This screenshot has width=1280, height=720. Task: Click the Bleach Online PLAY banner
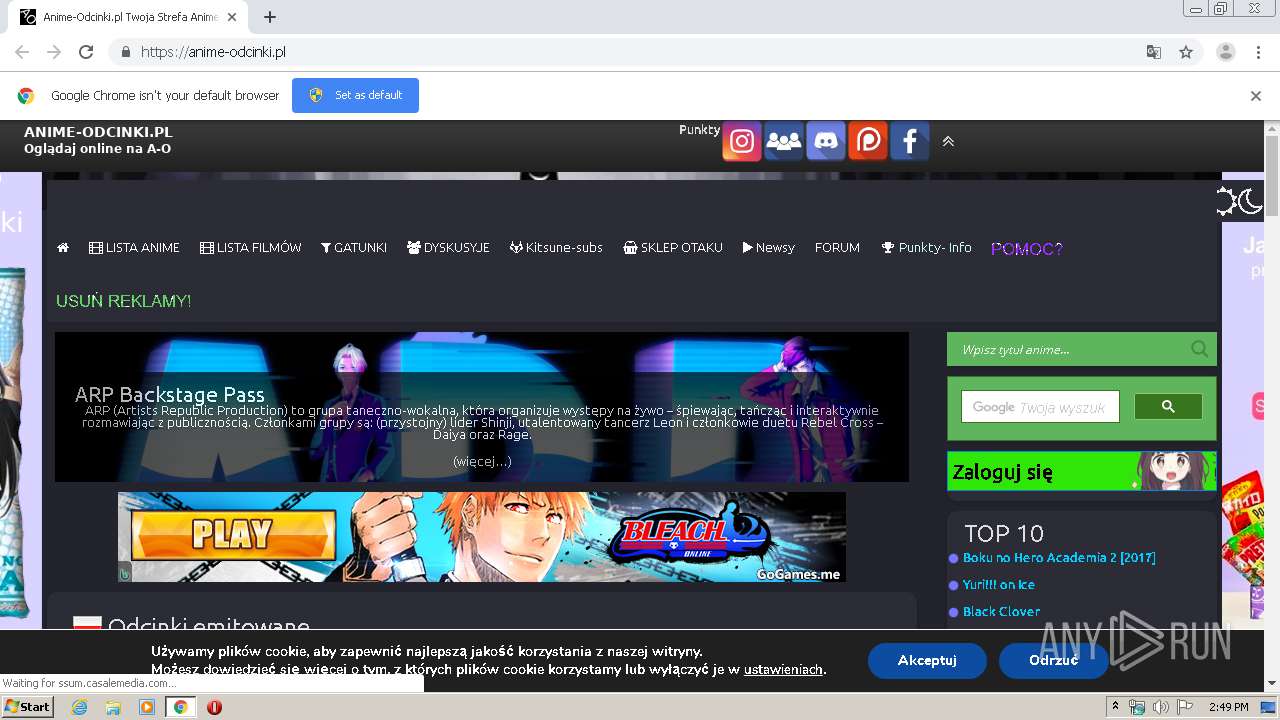482,537
